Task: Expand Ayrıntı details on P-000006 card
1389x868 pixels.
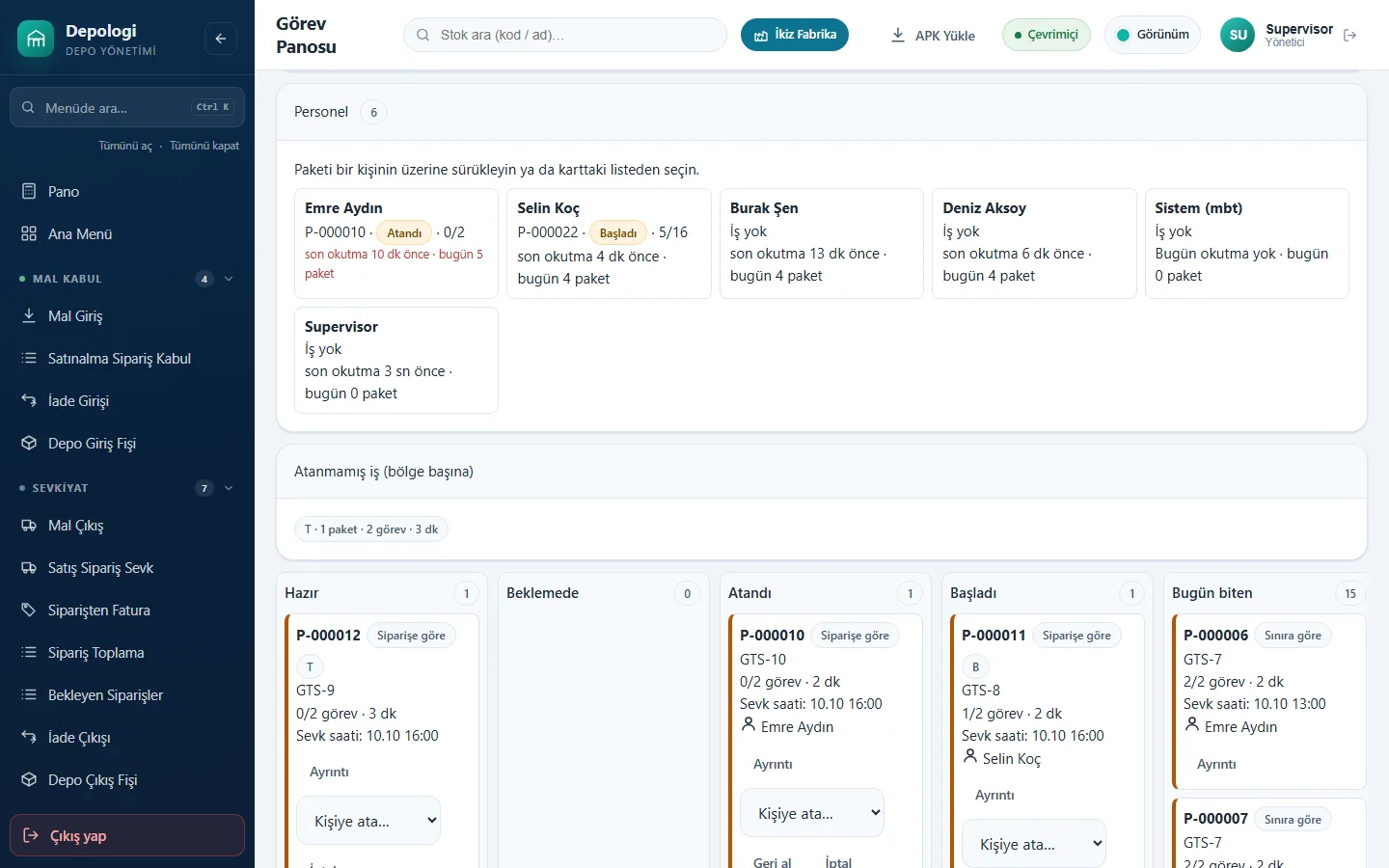Action: pyautogui.click(x=1216, y=764)
